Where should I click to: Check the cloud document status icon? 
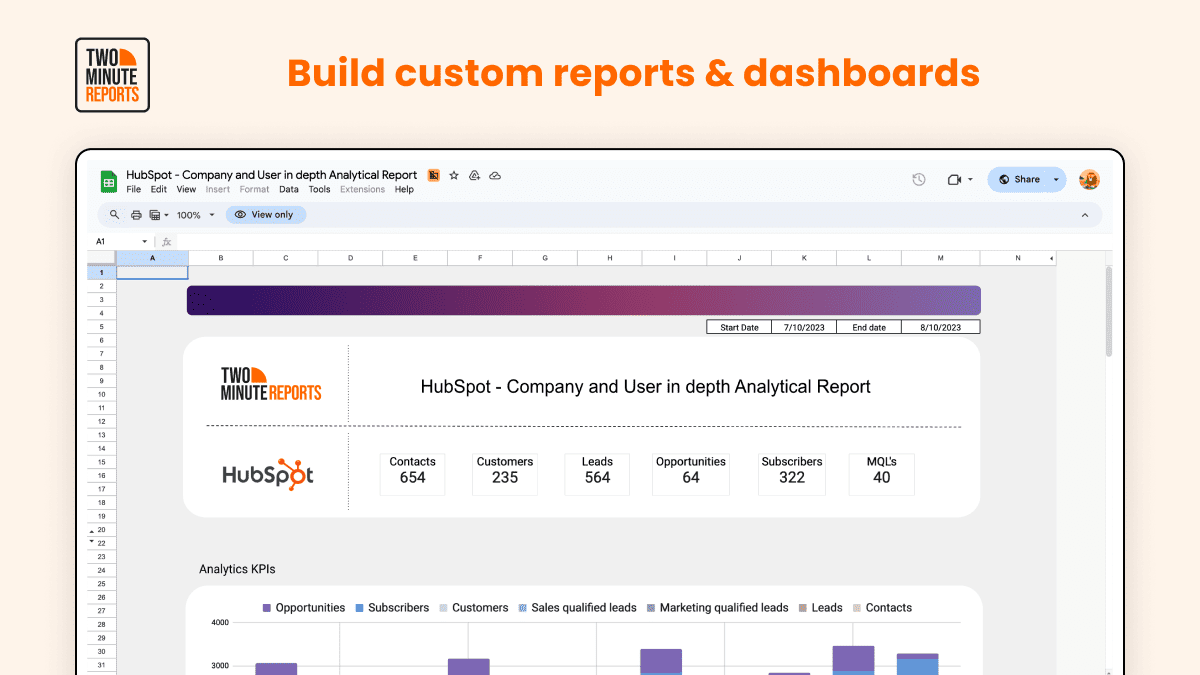click(x=494, y=175)
